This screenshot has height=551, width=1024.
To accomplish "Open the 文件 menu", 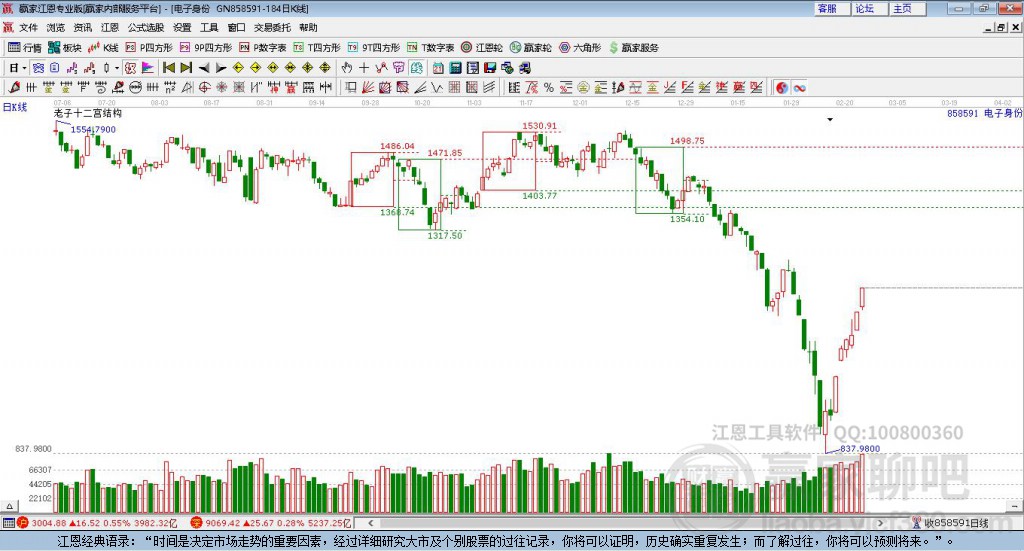I will (29, 27).
